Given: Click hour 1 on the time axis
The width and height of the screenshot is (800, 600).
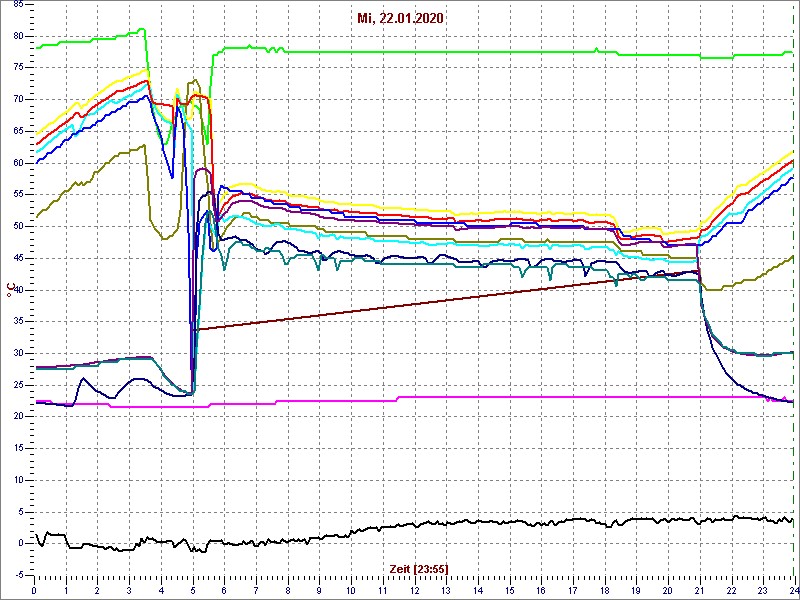Looking at the screenshot, I should [66, 589].
